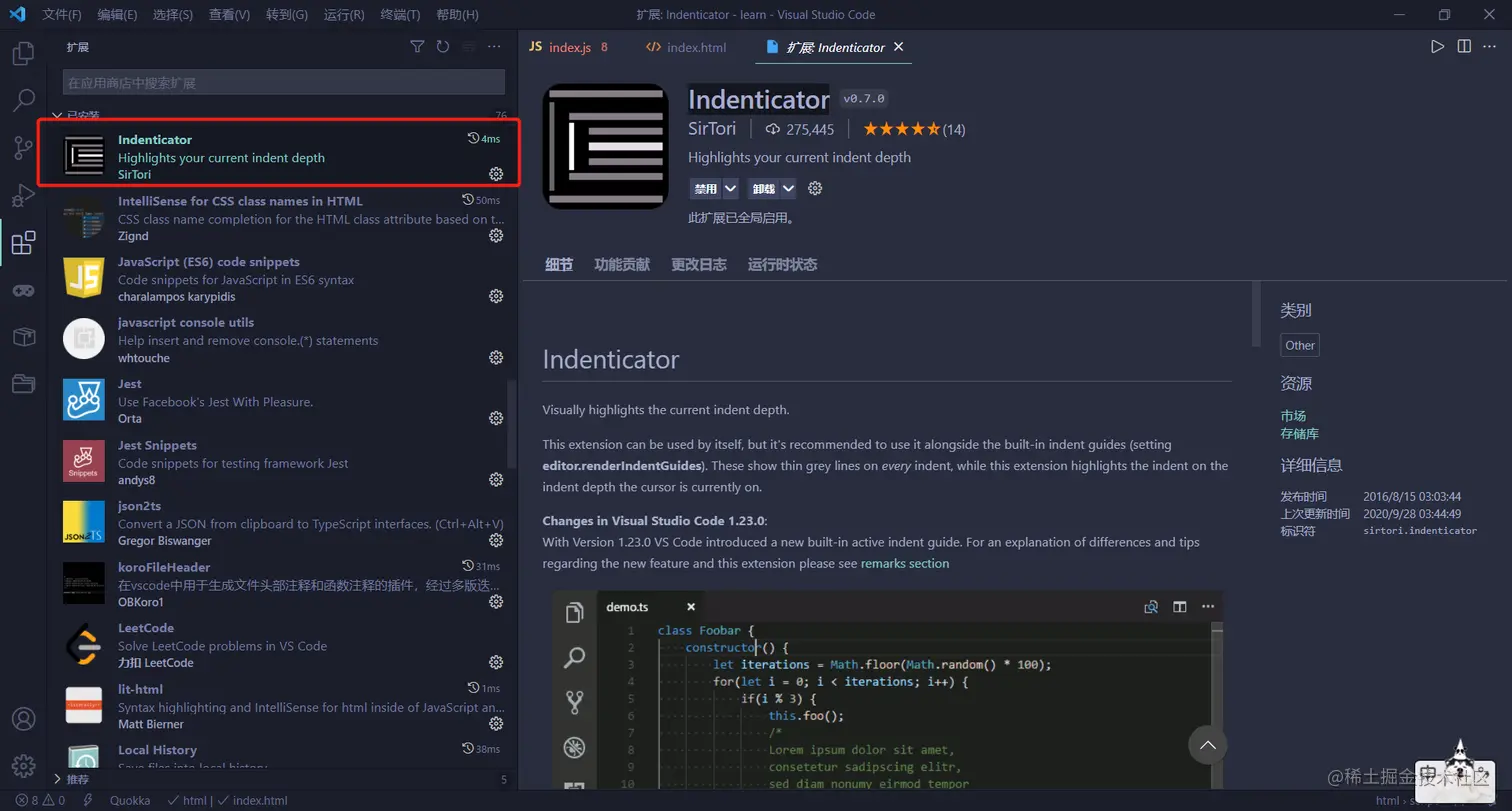Open editor title more actions menu
This screenshot has width=1512, height=811.
click(1490, 47)
